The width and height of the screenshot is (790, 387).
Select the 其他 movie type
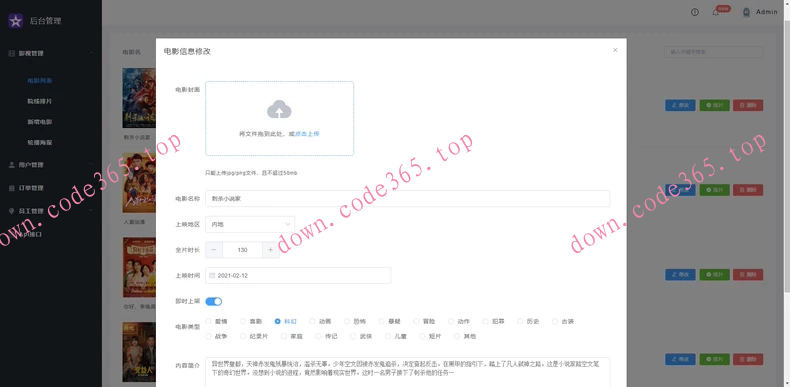pyautogui.click(x=466, y=336)
